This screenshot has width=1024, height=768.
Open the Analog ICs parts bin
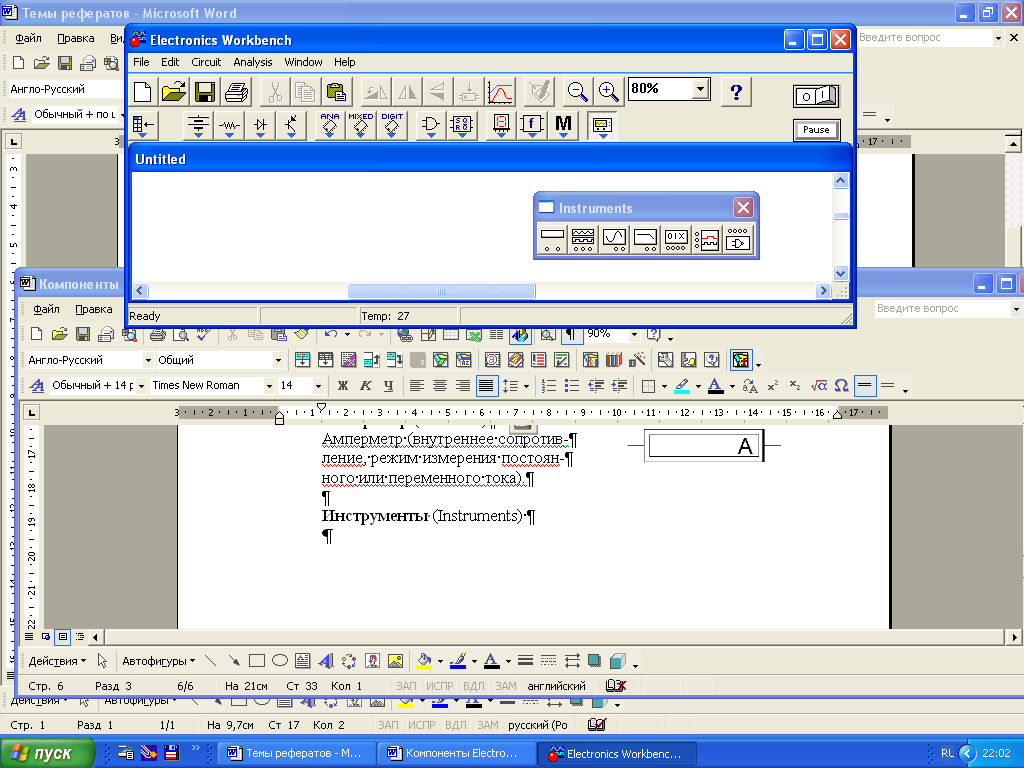(x=330, y=124)
